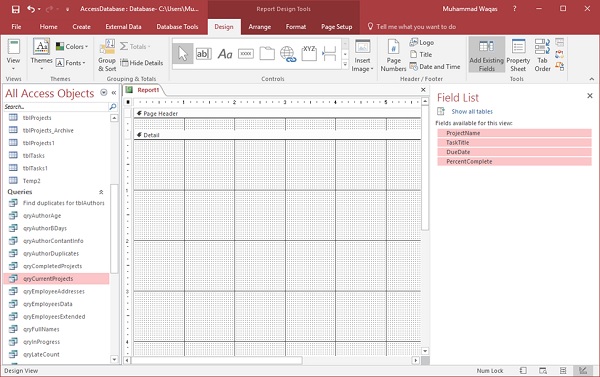Click the Undo arrow icon

[31, 9]
